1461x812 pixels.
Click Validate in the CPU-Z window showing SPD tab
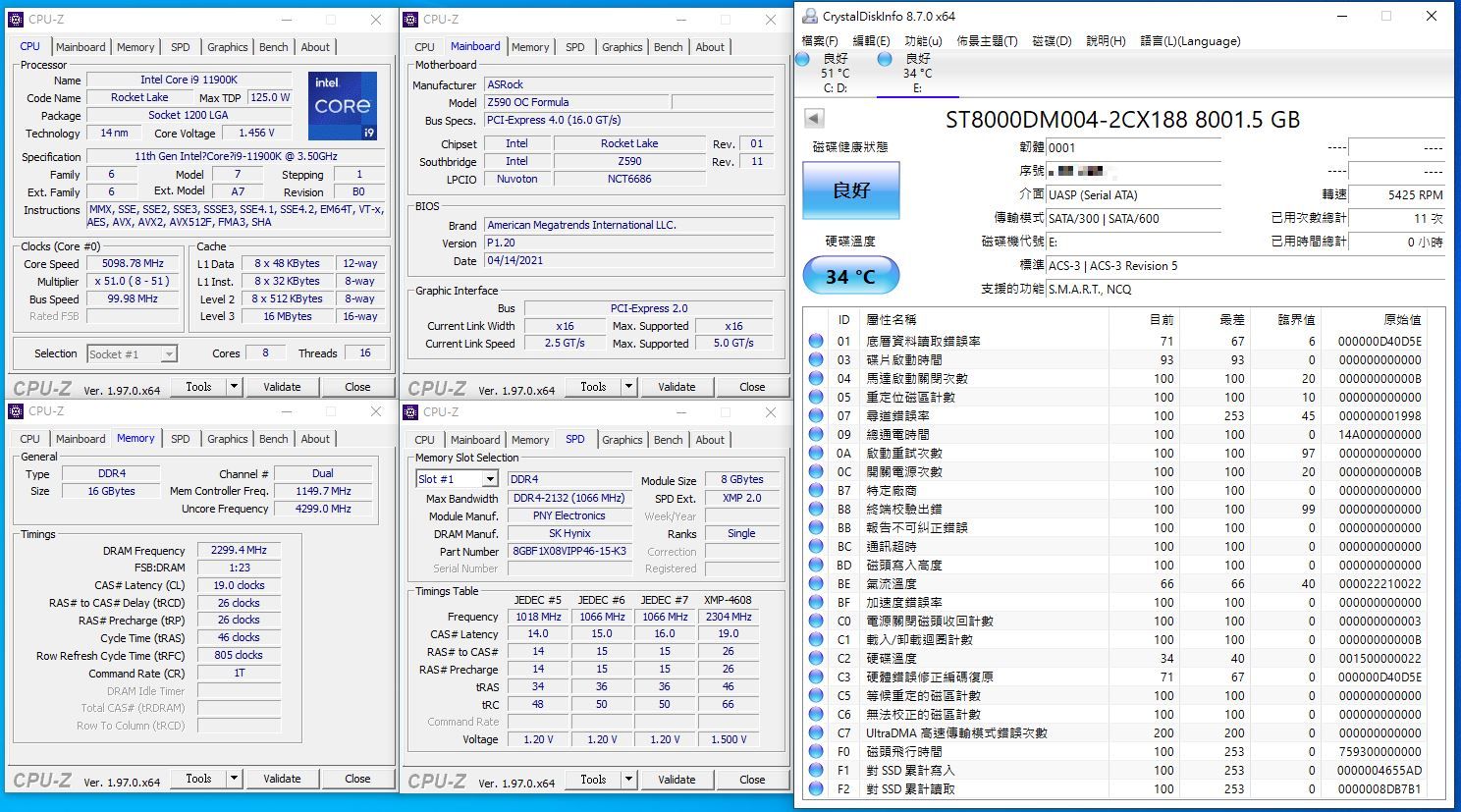[676, 780]
